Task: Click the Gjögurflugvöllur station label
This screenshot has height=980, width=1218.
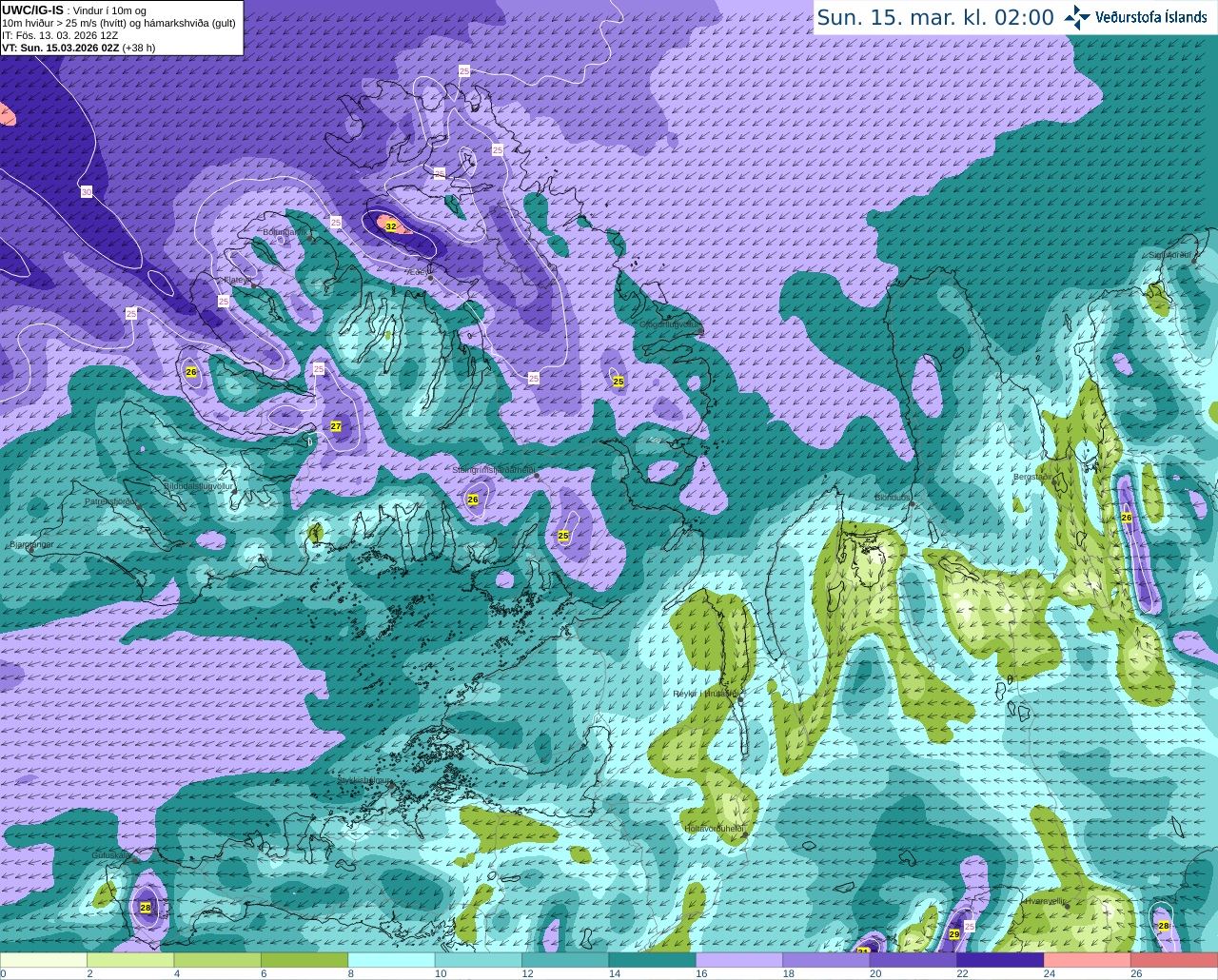Action: tap(671, 324)
